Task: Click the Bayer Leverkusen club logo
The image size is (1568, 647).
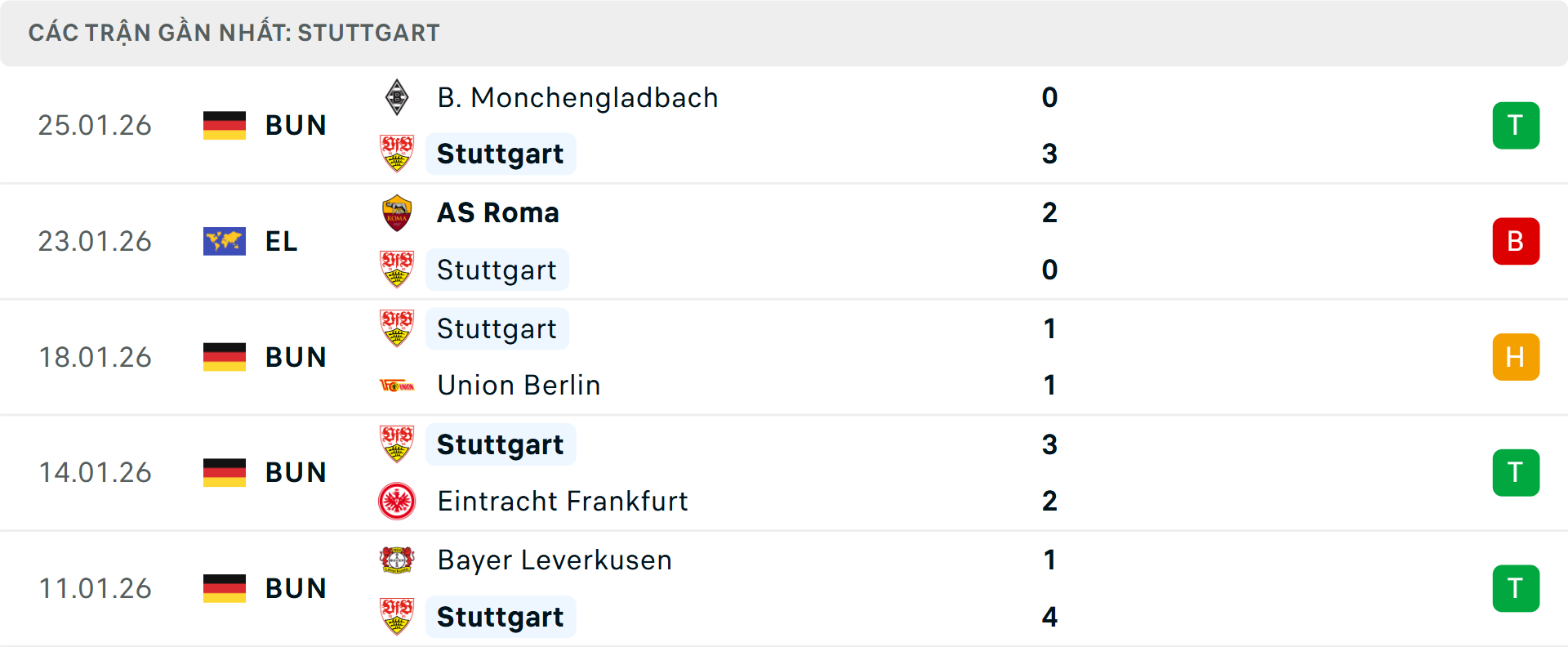Action: click(x=398, y=560)
